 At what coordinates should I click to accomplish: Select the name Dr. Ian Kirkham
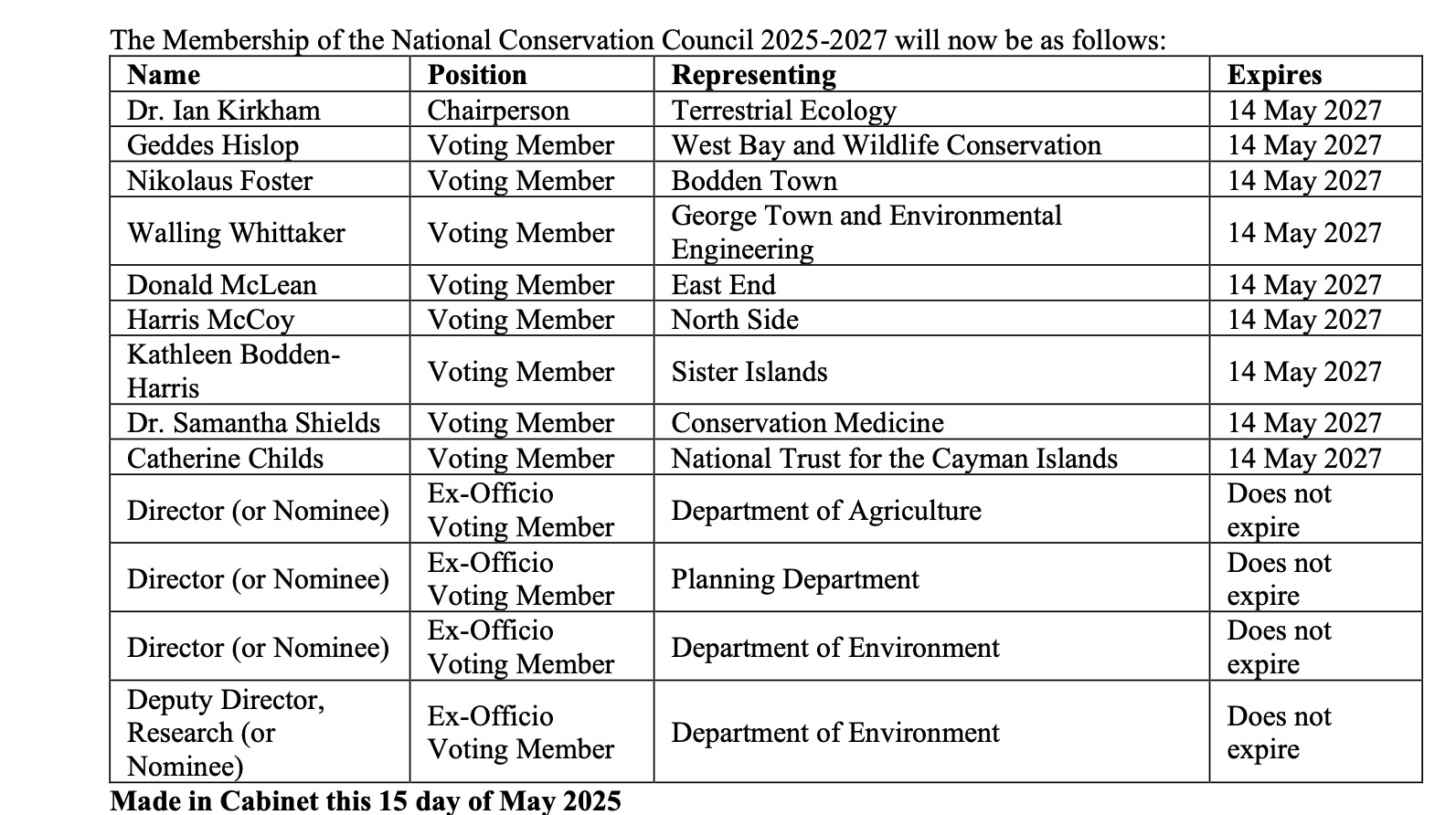tap(224, 111)
